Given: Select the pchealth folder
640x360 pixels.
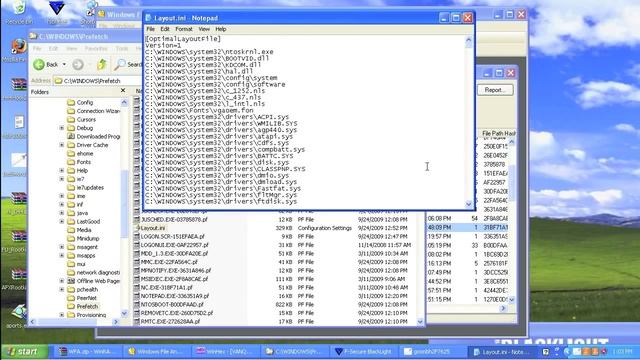Looking at the screenshot, I should point(87,289).
